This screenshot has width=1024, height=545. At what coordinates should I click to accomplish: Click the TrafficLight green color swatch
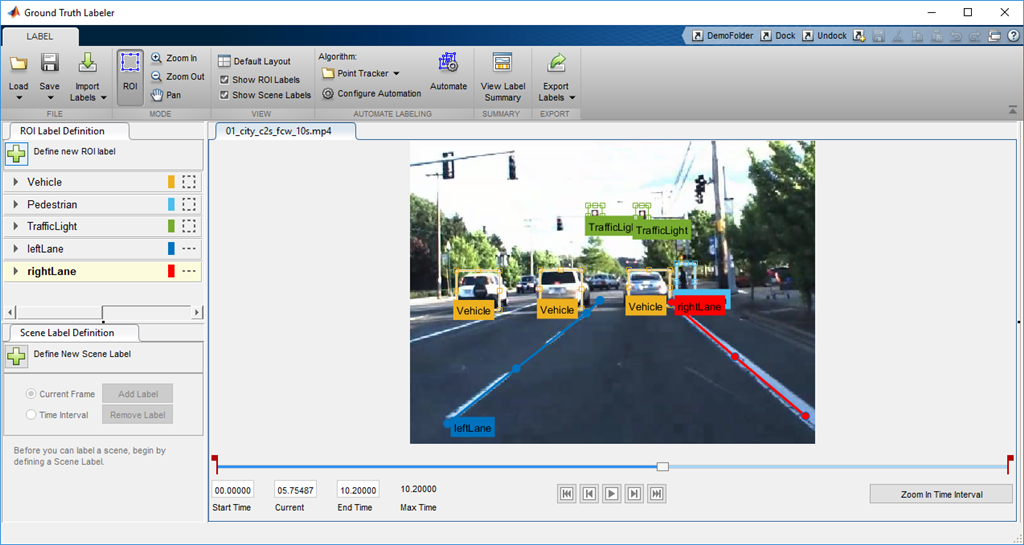171,226
